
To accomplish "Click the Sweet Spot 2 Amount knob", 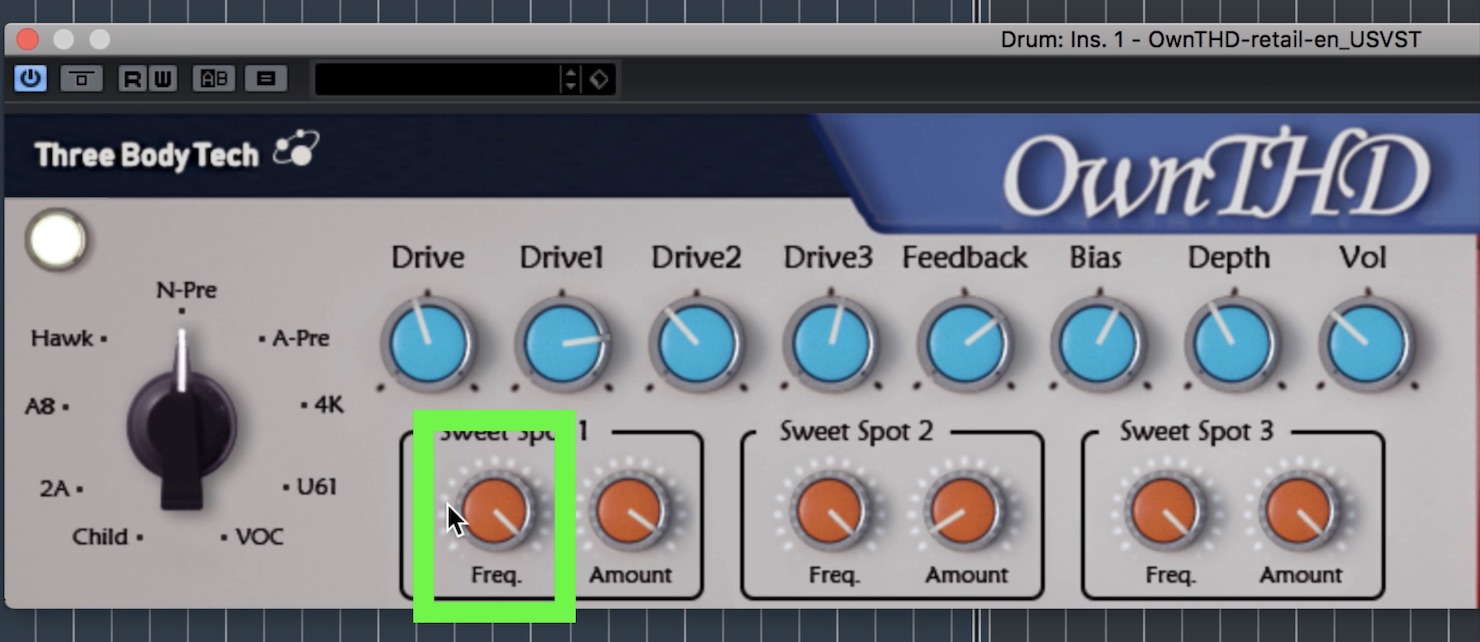I will [x=965, y=510].
